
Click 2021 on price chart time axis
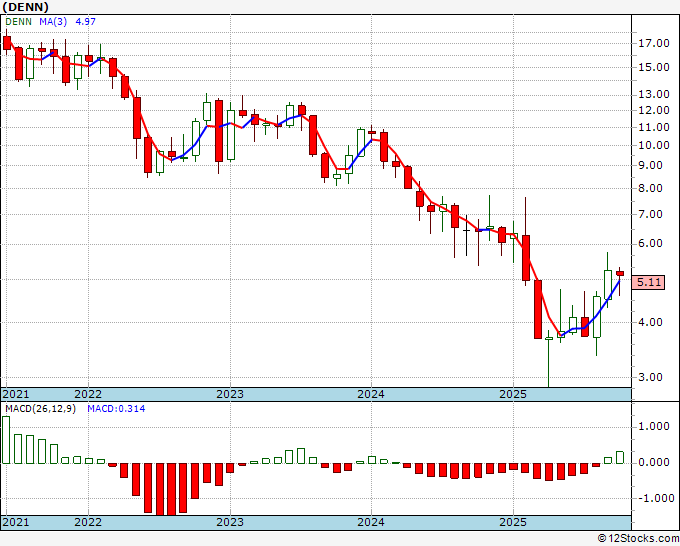[16, 394]
